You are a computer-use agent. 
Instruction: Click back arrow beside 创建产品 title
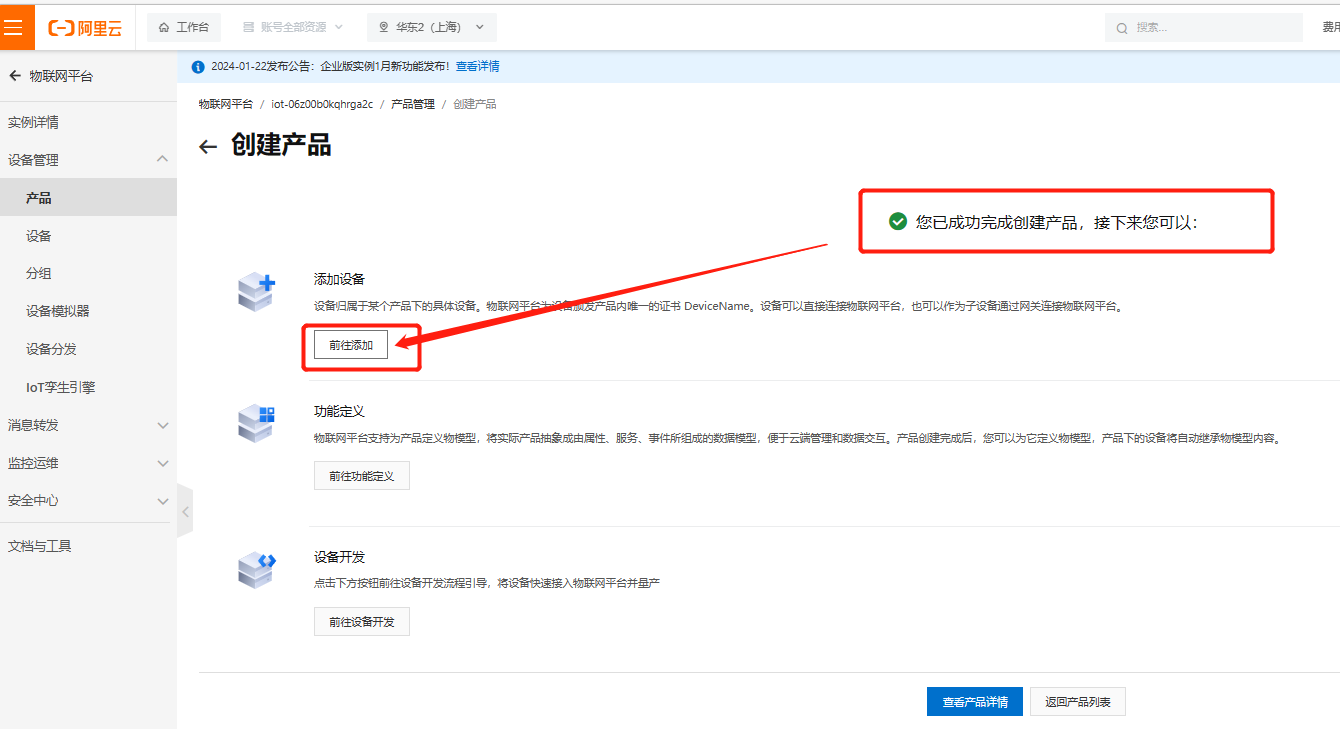point(208,147)
